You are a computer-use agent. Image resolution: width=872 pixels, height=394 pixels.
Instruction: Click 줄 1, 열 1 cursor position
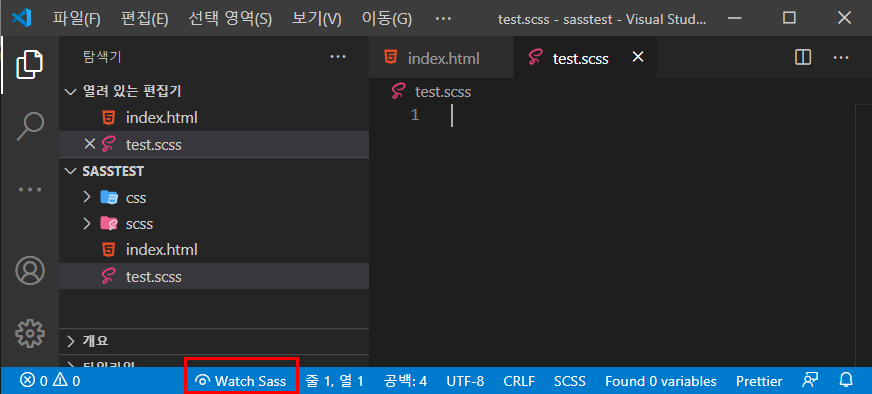tap(334, 381)
